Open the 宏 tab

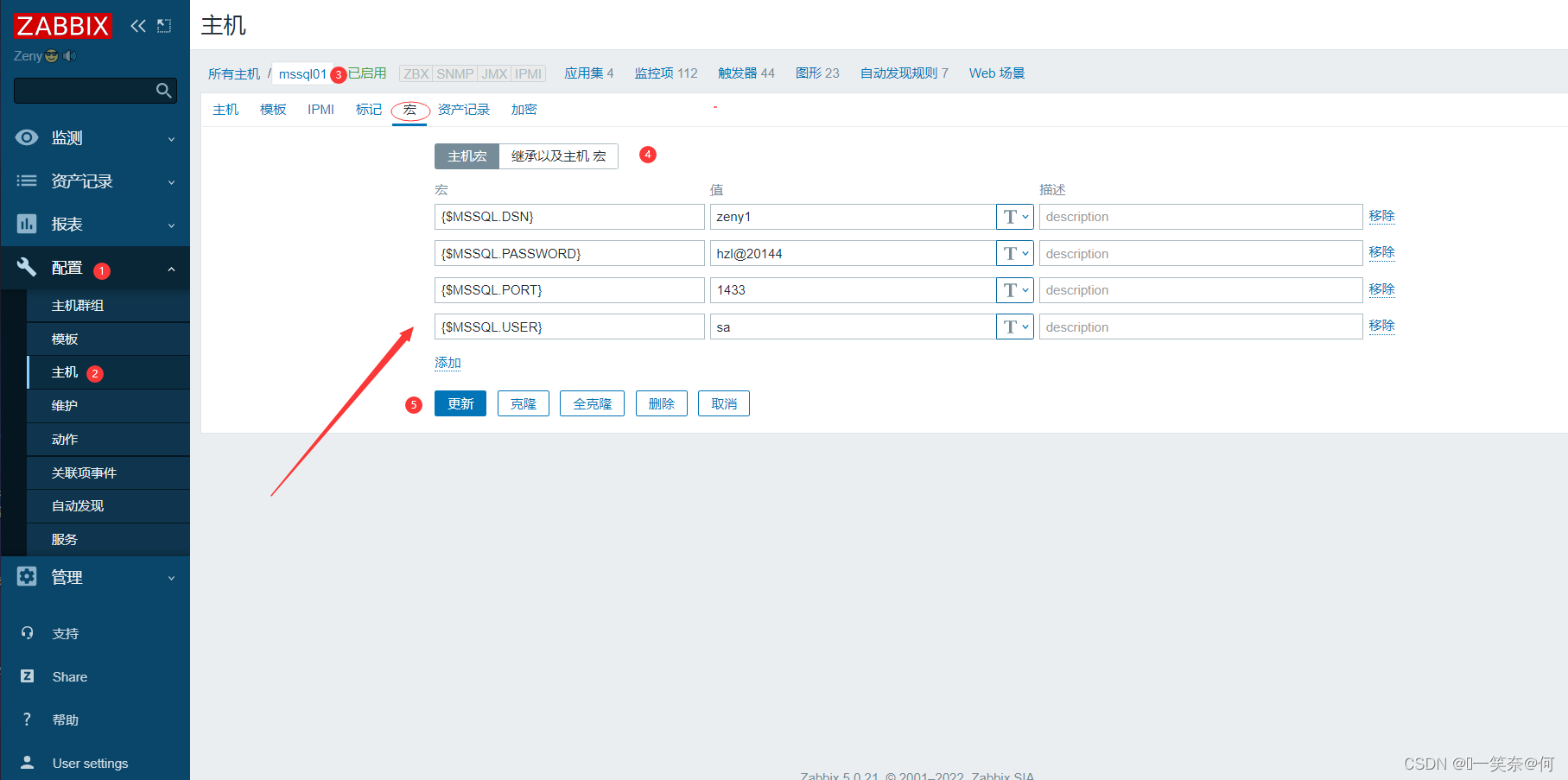click(409, 110)
